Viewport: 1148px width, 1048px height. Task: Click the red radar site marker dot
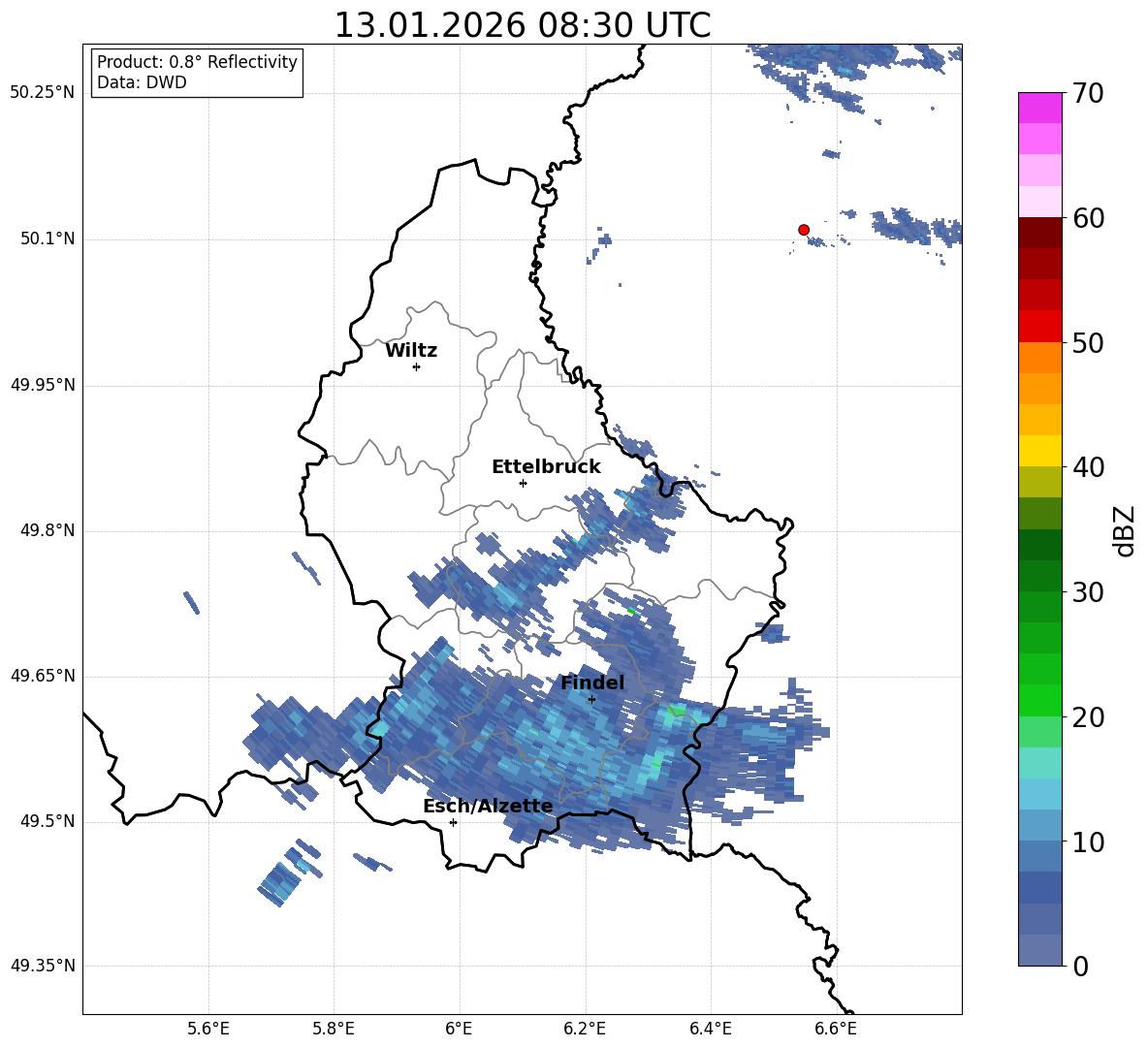tap(804, 230)
